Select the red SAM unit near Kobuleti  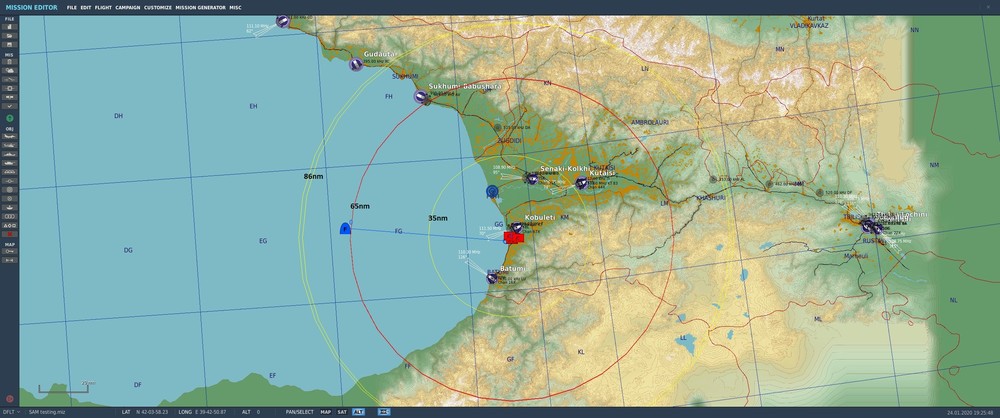tap(513, 237)
